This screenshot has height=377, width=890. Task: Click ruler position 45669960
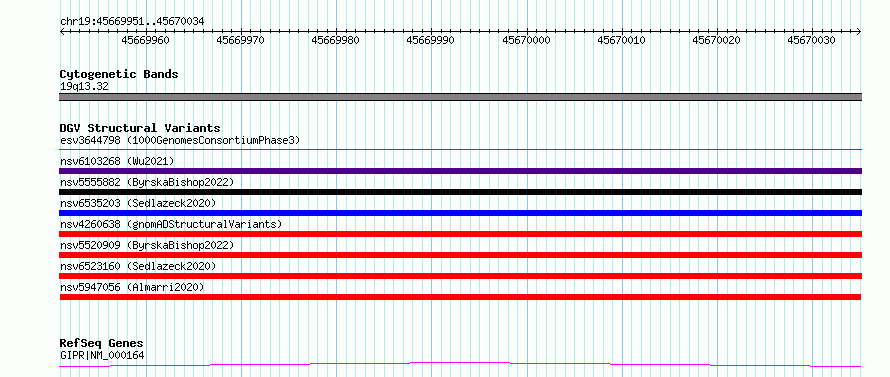pos(145,41)
